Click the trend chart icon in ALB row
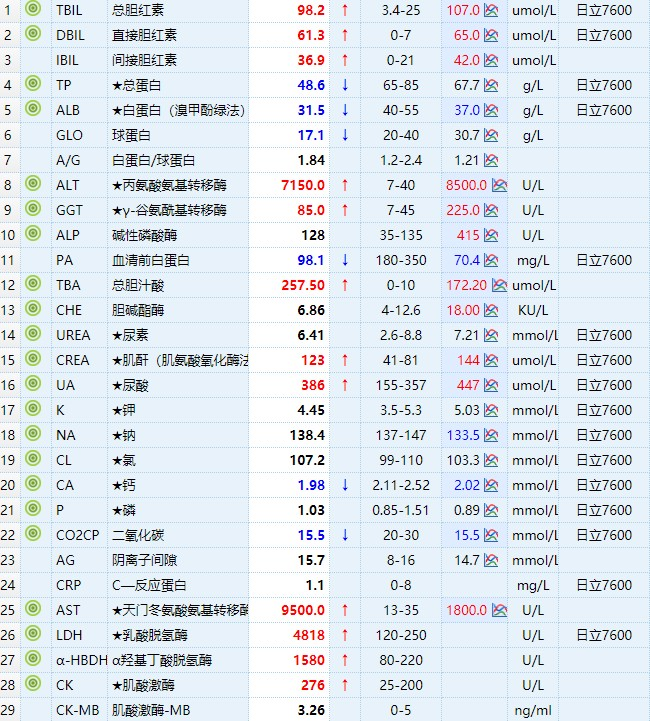Screen dimensions: 650x721 pos(491,110)
